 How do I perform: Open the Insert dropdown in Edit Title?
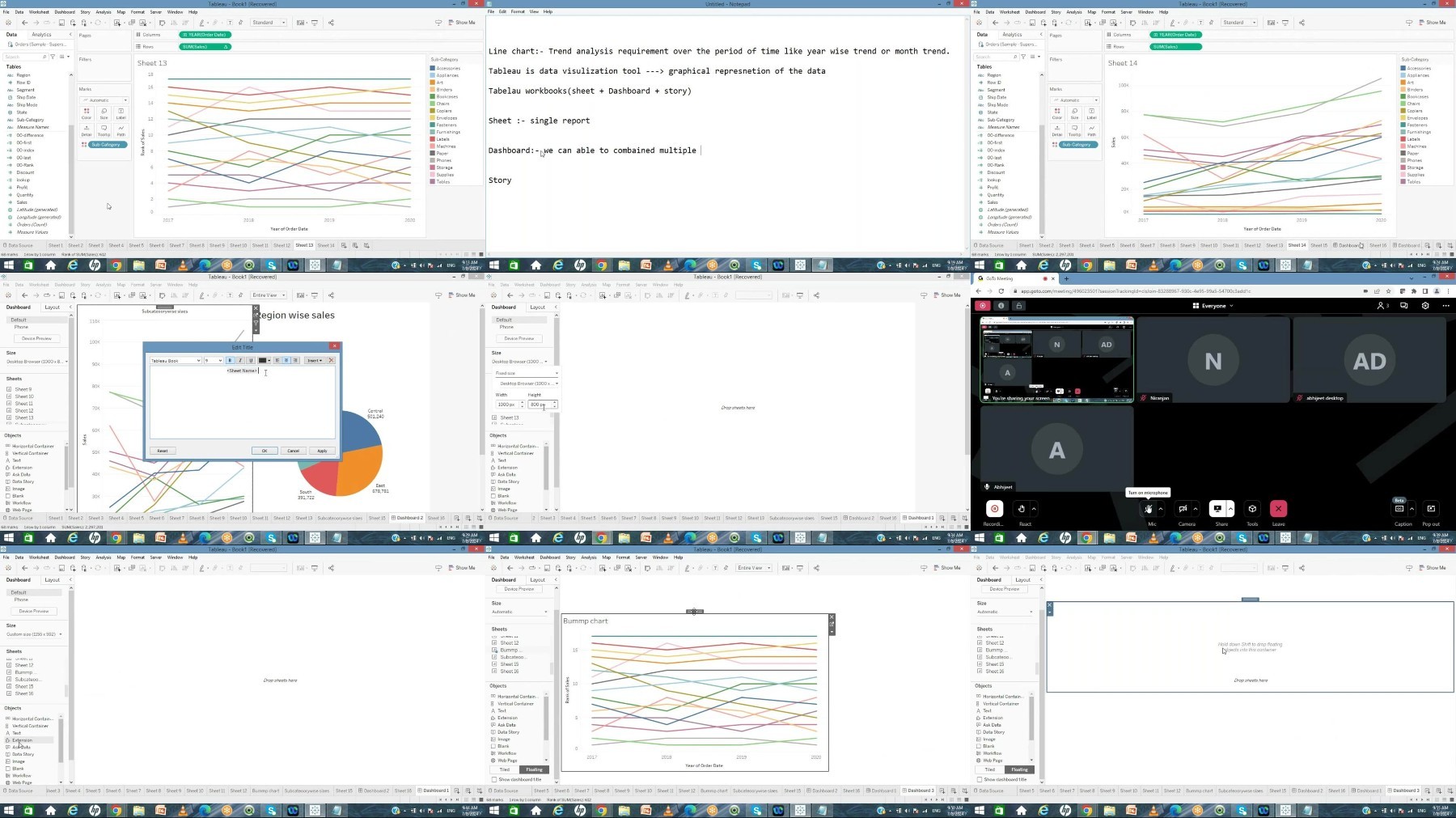point(315,360)
